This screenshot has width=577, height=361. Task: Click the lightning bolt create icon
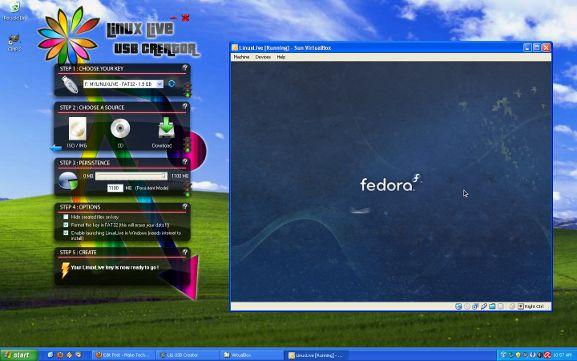tap(65, 270)
